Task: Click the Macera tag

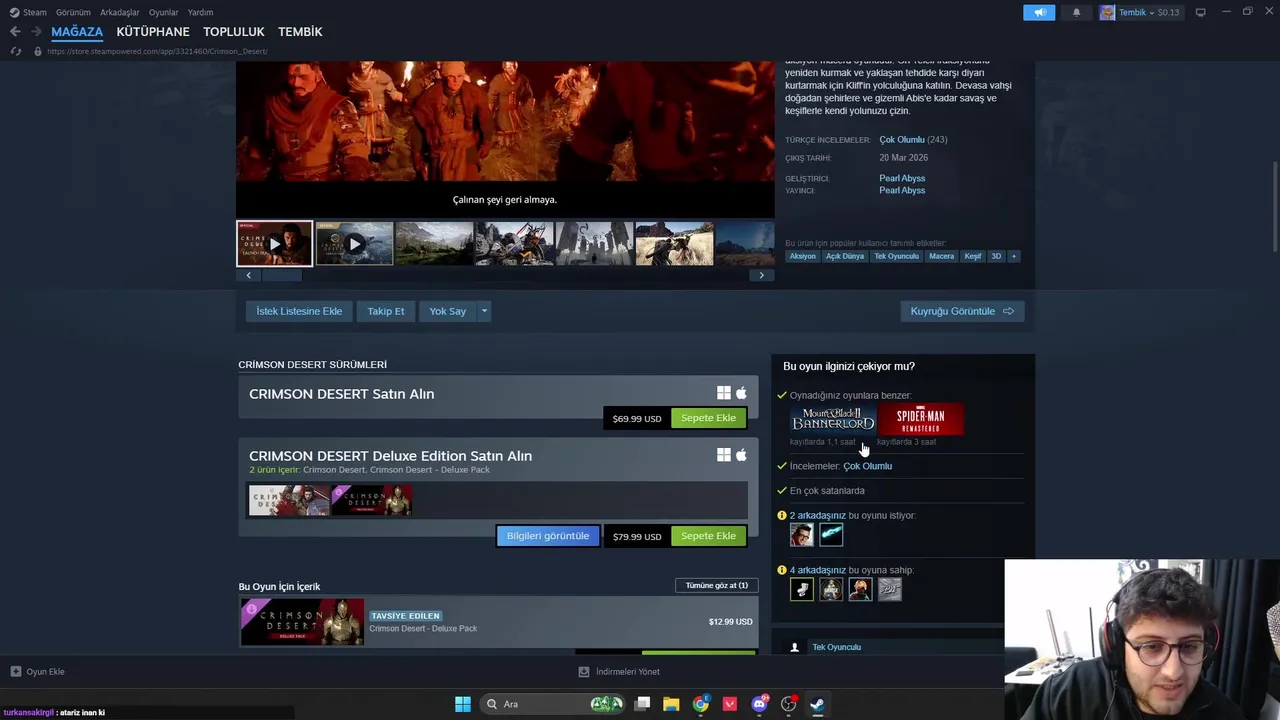Action: [941, 256]
